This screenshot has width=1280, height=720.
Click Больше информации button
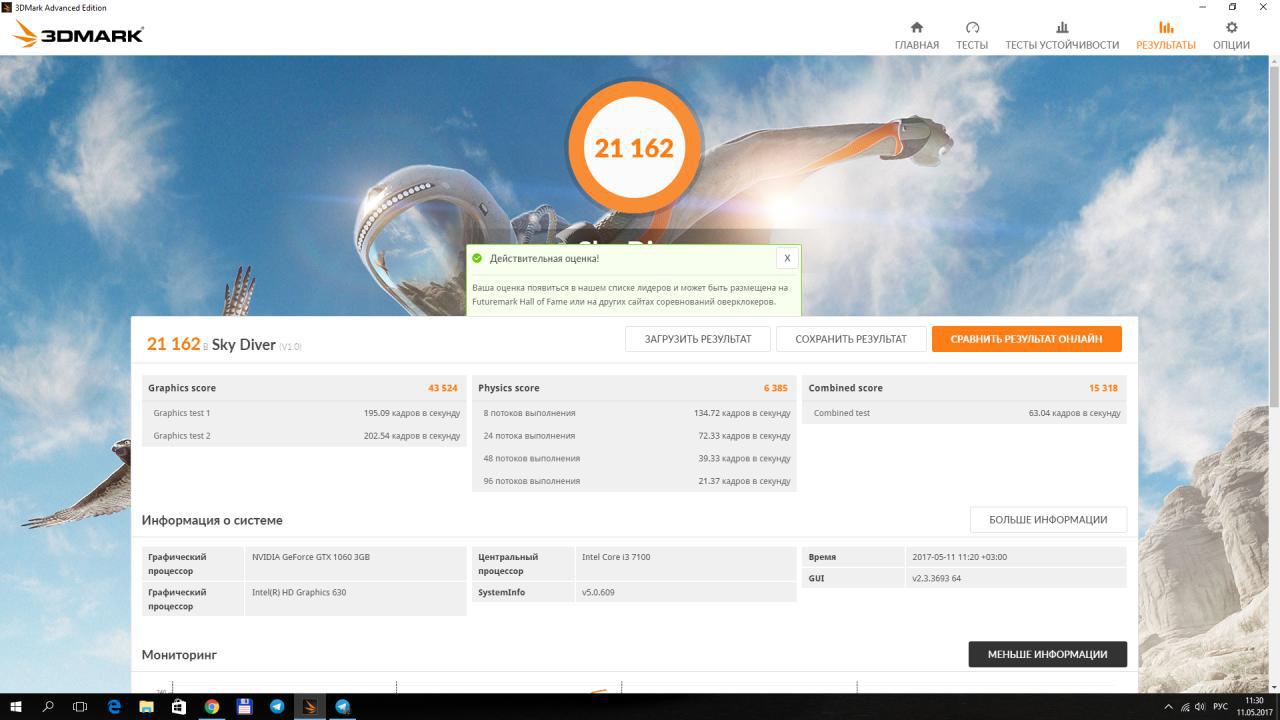click(x=1048, y=520)
